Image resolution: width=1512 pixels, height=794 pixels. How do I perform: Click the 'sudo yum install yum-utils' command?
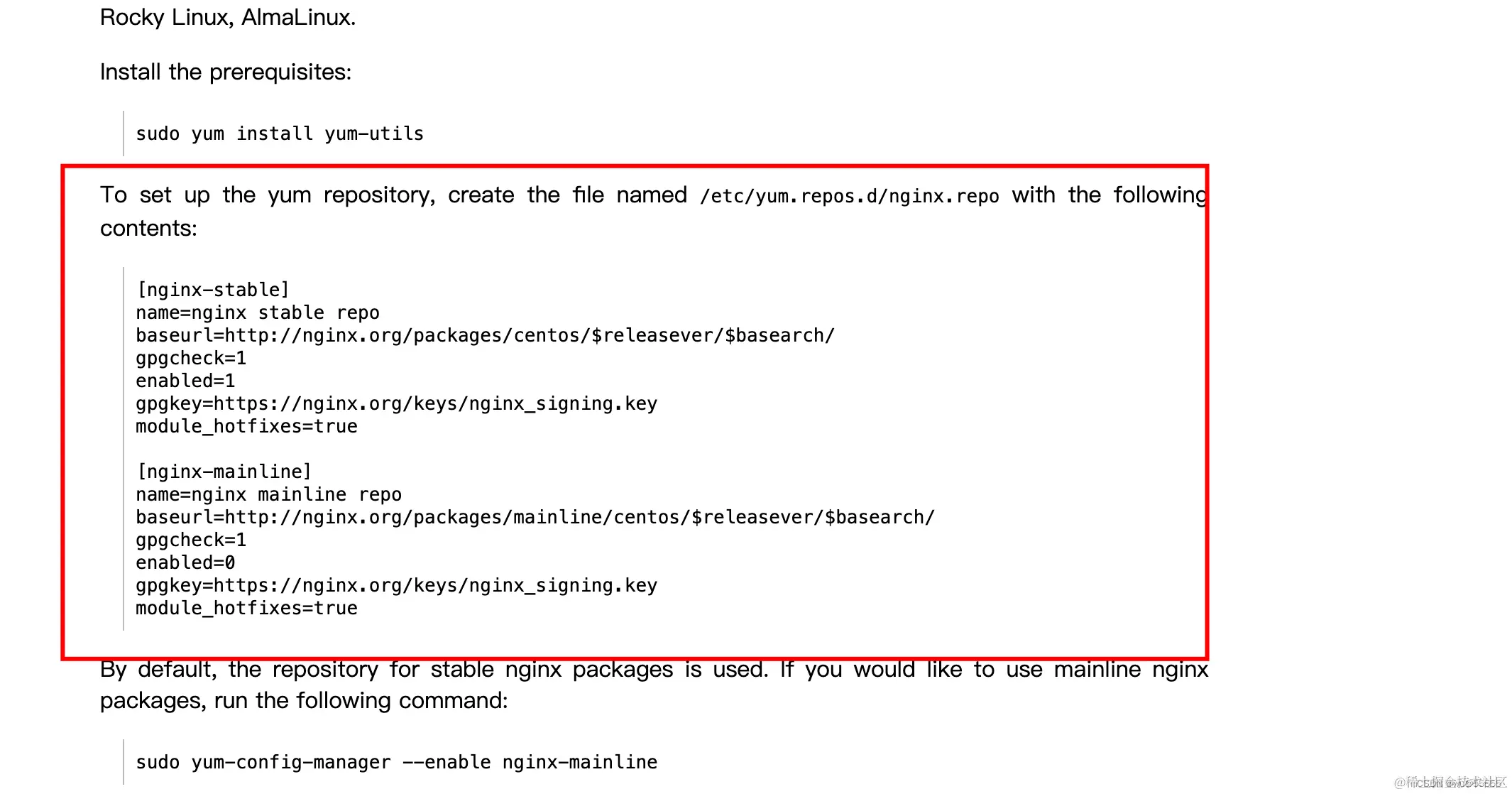pyautogui.click(x=279, y=134)
